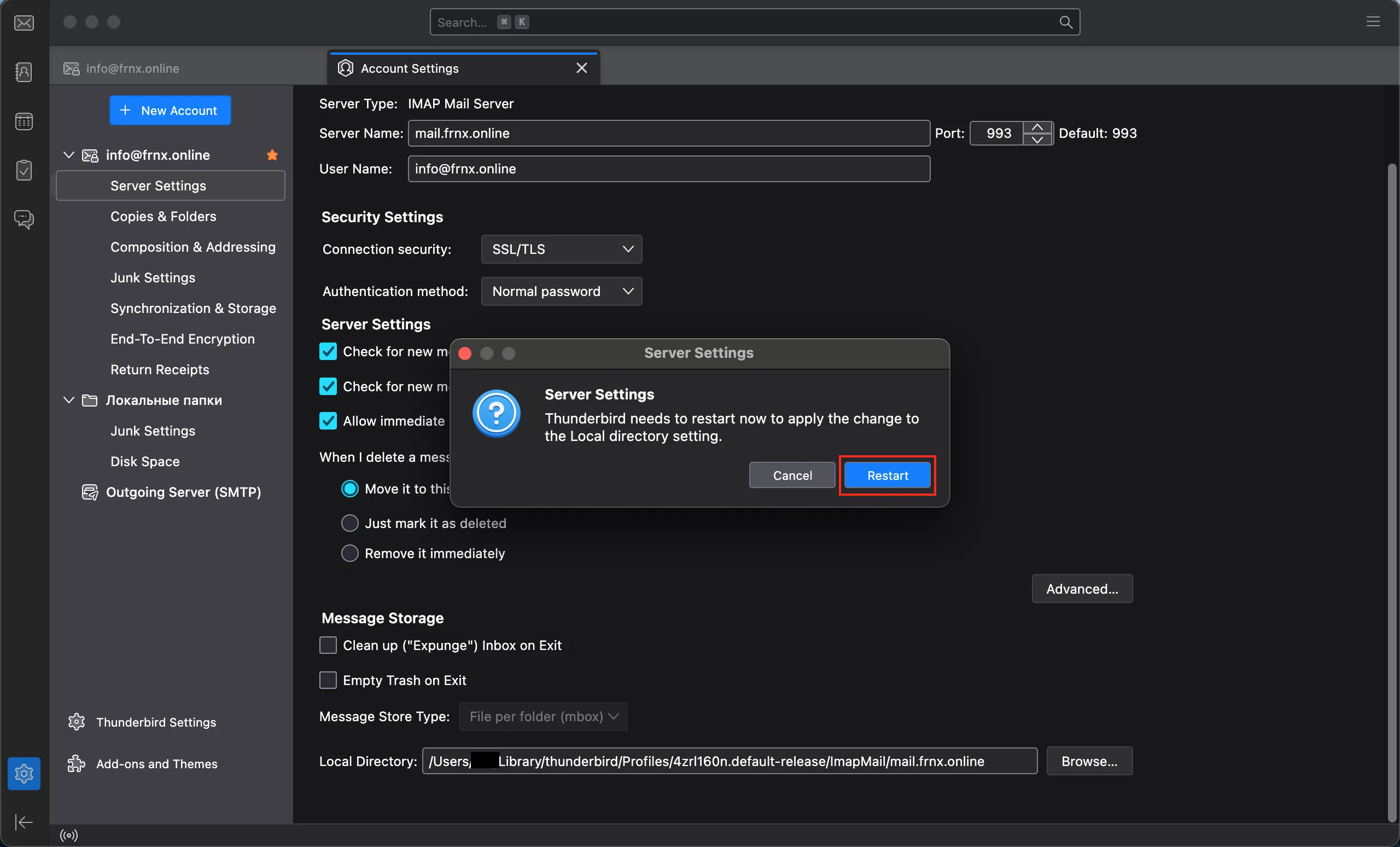Viewport: 1400px width, 847px height.
Task: Open Add-ons and Themes link
Action: (x=157, y=763)
